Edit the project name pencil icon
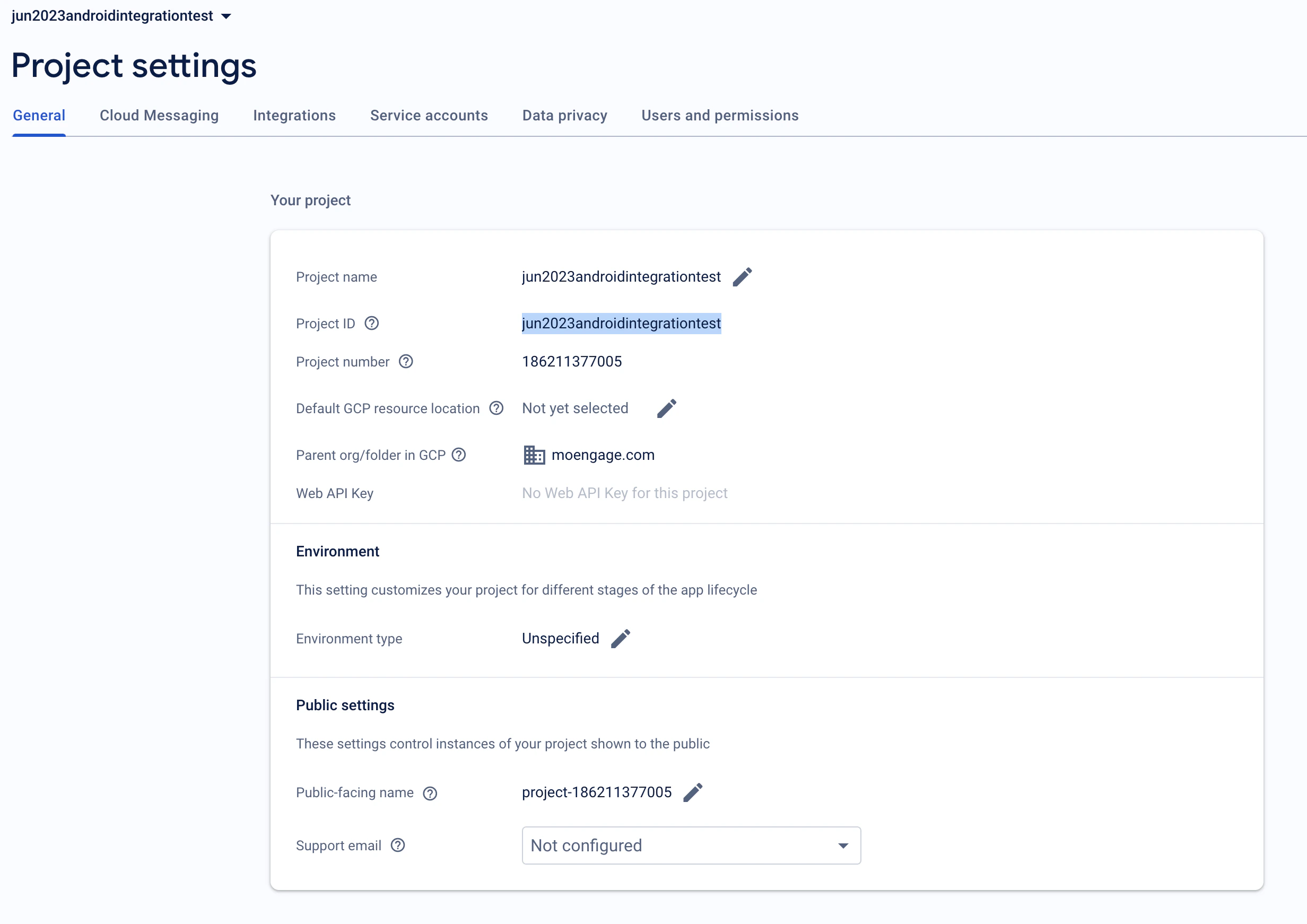The image size is (1307, 924). point(742,277)
